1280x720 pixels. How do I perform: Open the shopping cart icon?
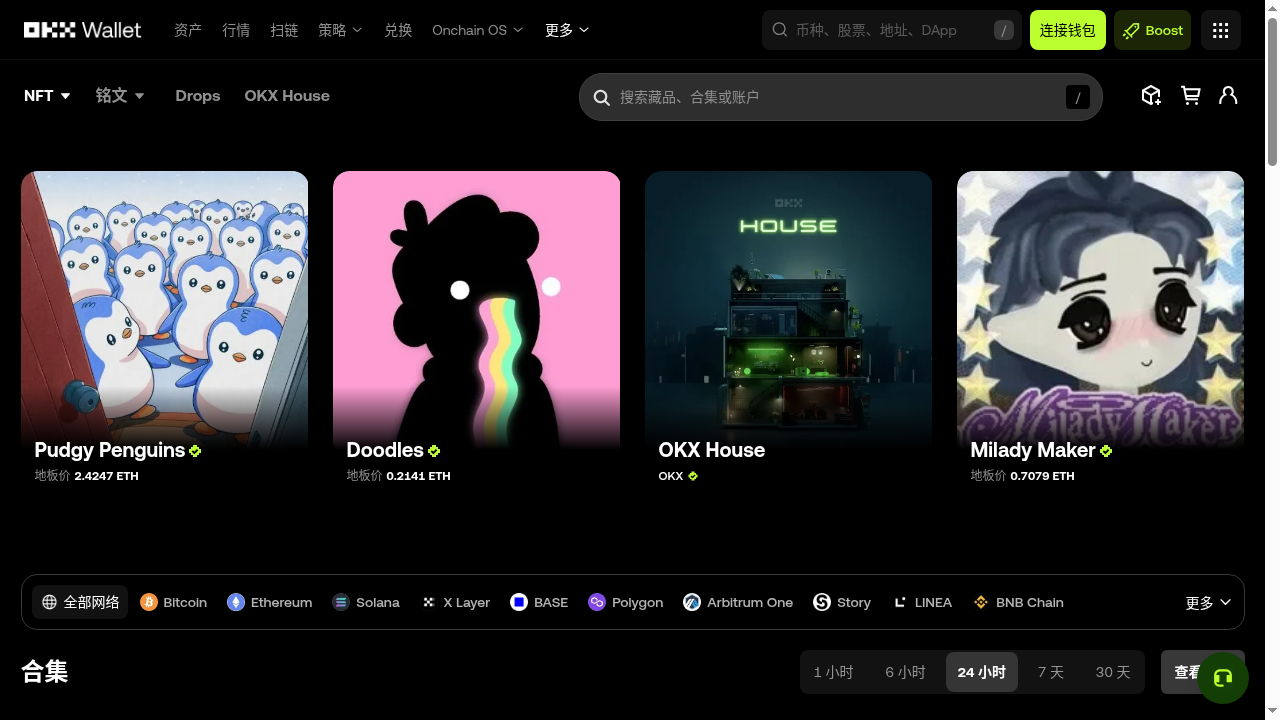point(1190,95)
